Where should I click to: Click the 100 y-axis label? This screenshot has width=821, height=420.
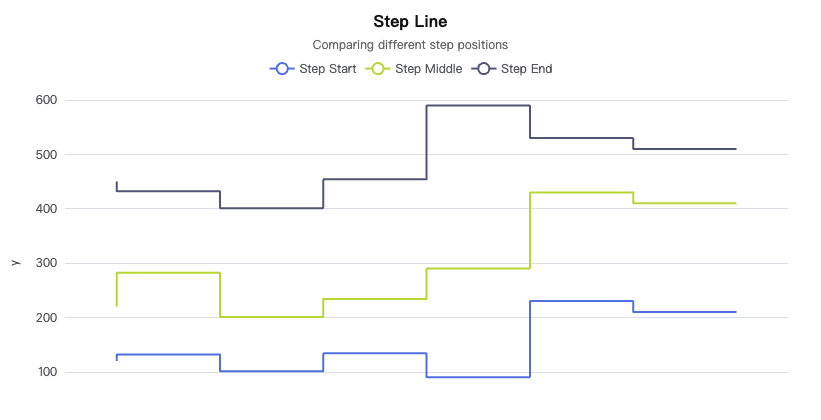47,372
